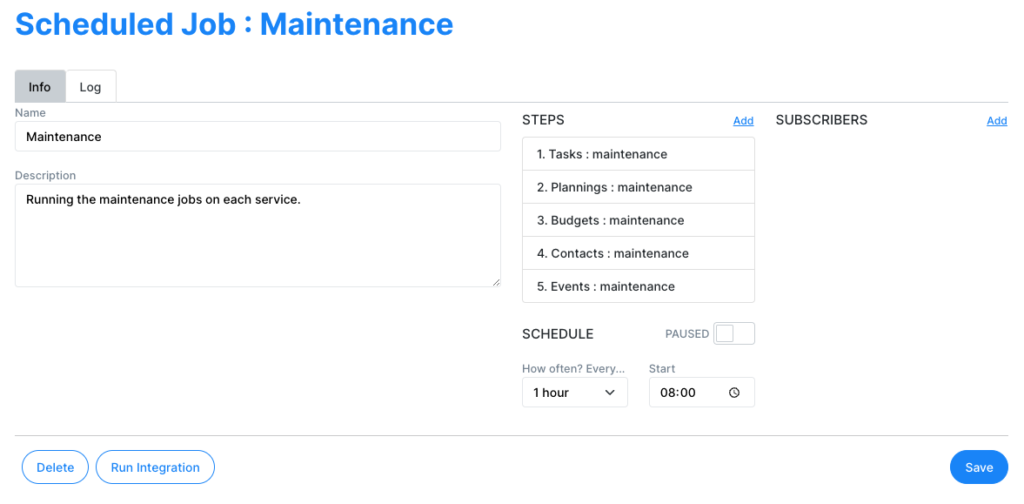This screenshot has width=1024, height=504.
Task: Select the 1 hour frequency combo box
Action: coord(575,392)
